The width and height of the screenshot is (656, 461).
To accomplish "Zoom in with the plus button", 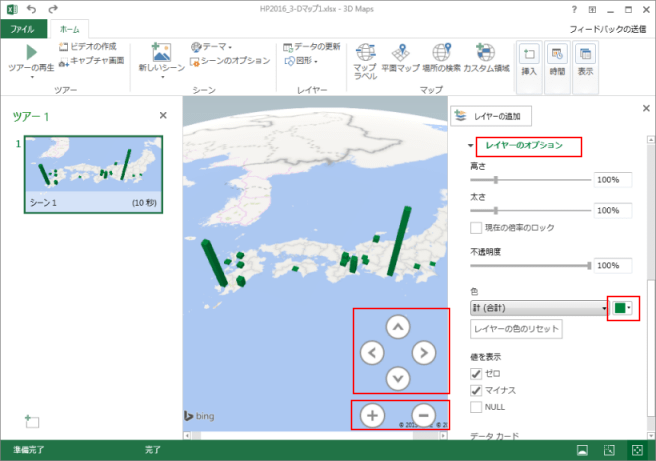I will tap(372, 415).
